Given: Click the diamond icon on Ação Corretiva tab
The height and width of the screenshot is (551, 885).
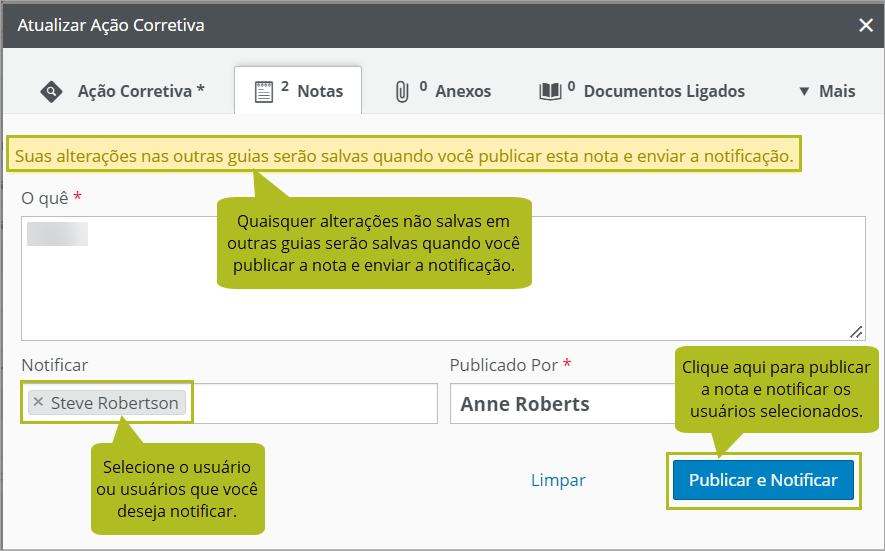Looking at the screenshot, I should coord(51,92).
